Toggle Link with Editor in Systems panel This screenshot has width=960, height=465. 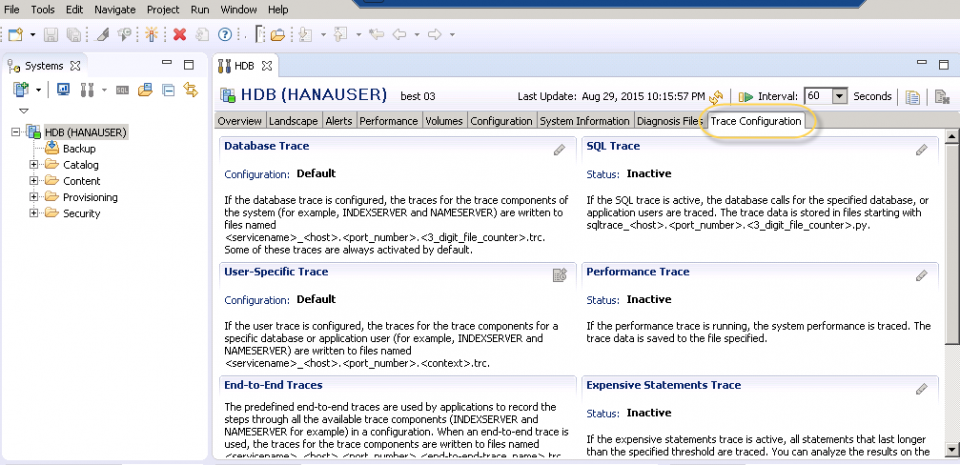tap(190, 90)
